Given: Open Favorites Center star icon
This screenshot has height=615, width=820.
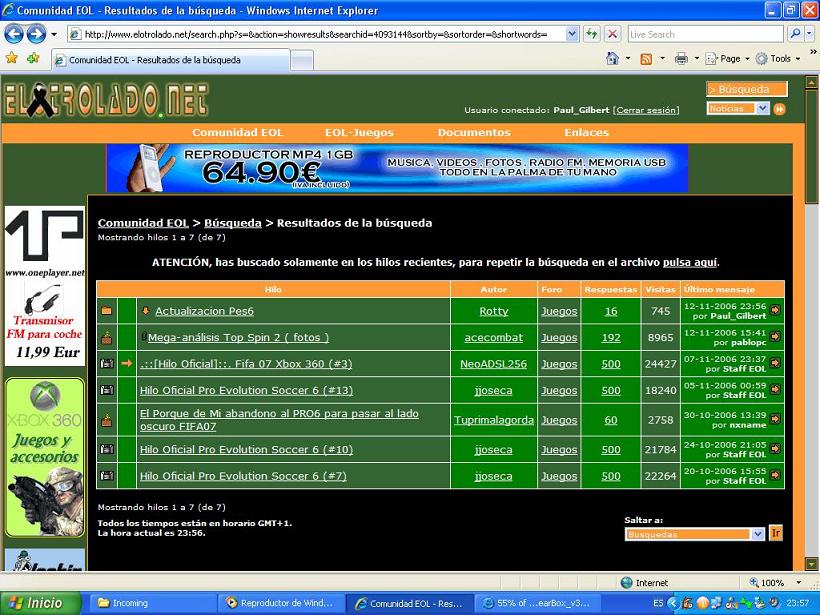Looking at the screenshot, I should [12, 59].
